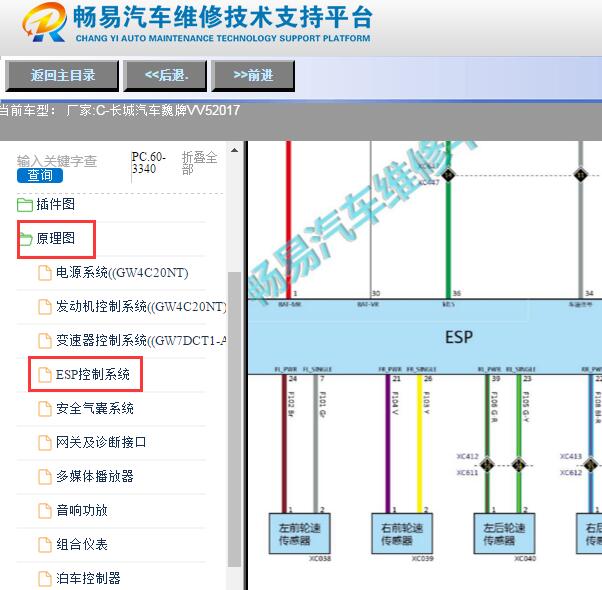Click the PC.60-3340 label
The width and height of the screenshot is (602, 590).
(x=149, y=163)
